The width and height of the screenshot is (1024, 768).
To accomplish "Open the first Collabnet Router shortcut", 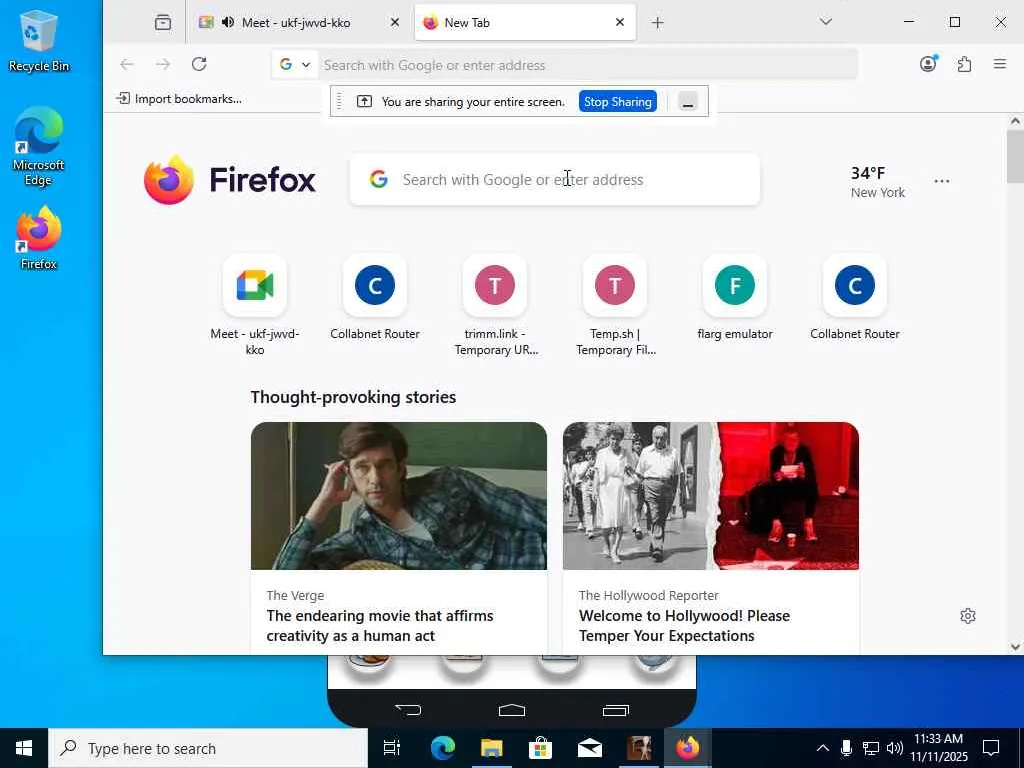I will pos(375,298).
